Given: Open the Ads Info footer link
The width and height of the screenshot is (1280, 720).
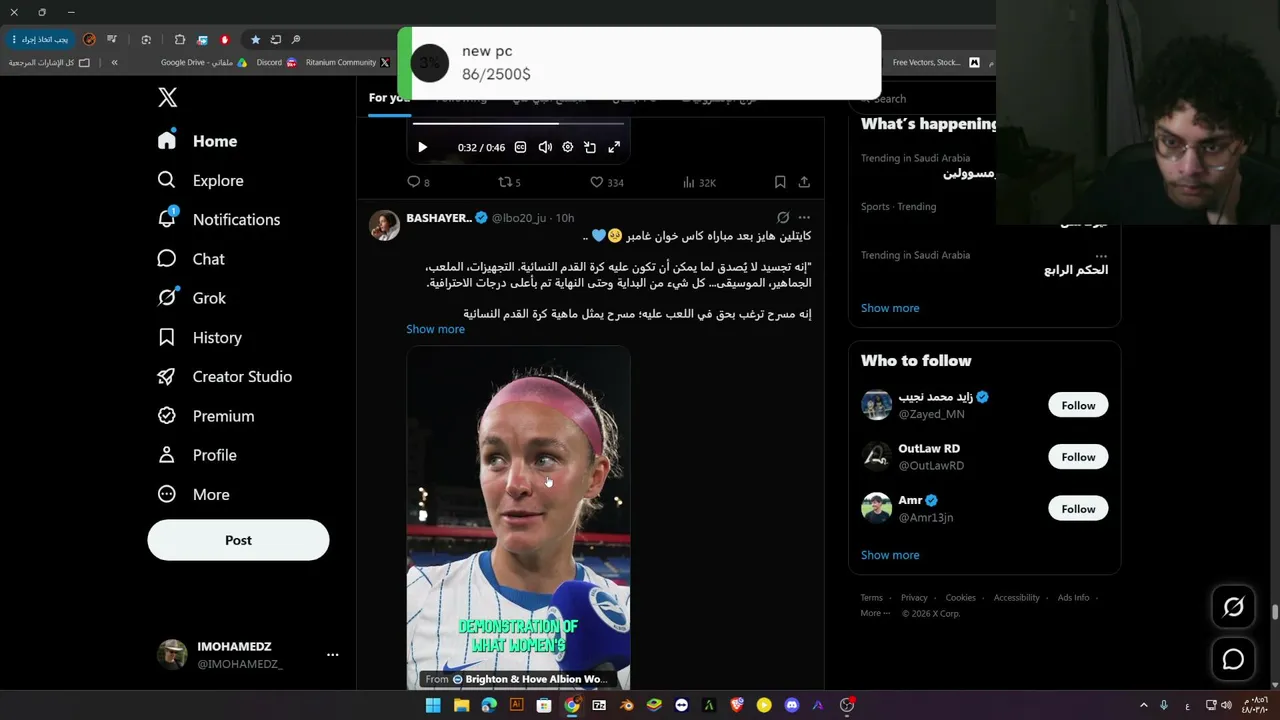Looking at the screenshot, I should tap(1074, 598).
